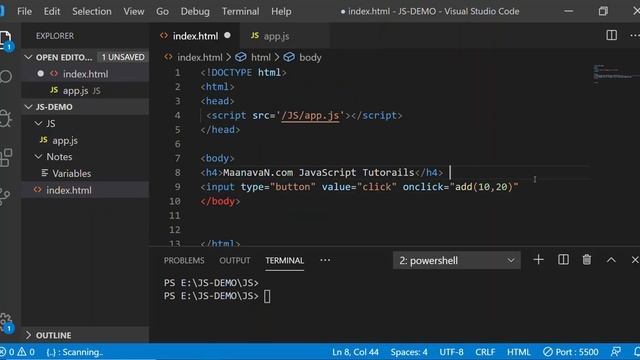Screen dimensions: 640x360
Task: Open the Explorer view in activity bar
Action: pos(6,40)
